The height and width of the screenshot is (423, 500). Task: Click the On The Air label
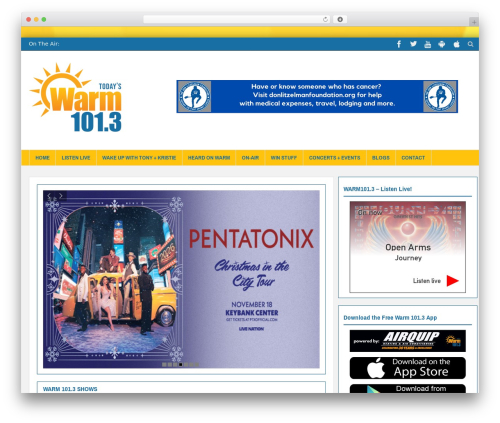coord(44,44)
